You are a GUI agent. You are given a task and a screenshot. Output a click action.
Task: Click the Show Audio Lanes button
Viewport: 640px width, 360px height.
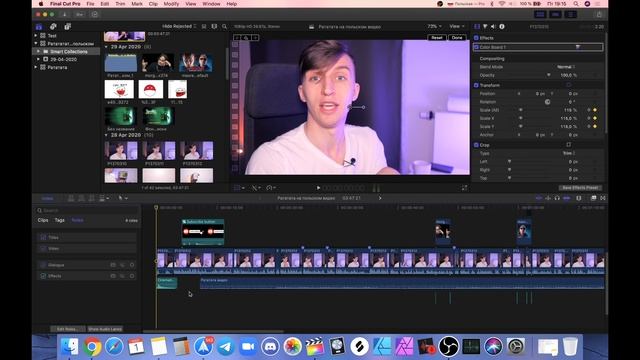(x=105, y=329)
